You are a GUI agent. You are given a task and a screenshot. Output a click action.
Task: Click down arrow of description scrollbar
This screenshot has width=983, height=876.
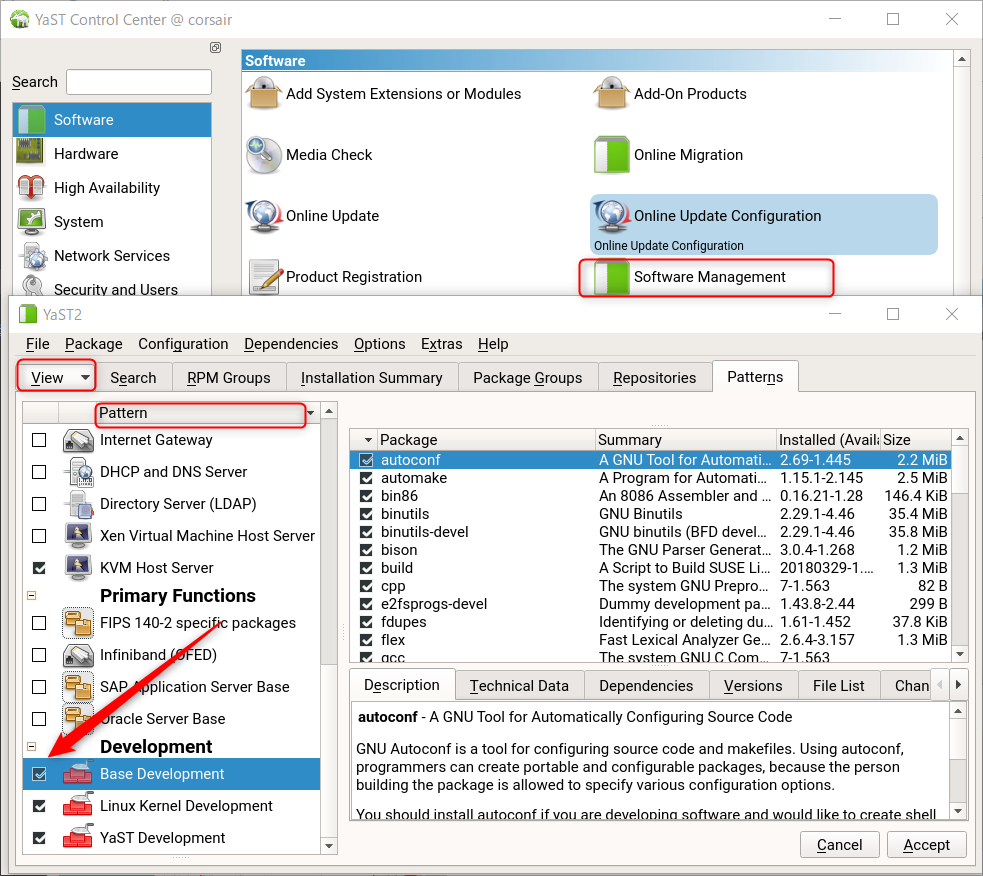coord(958,811)
